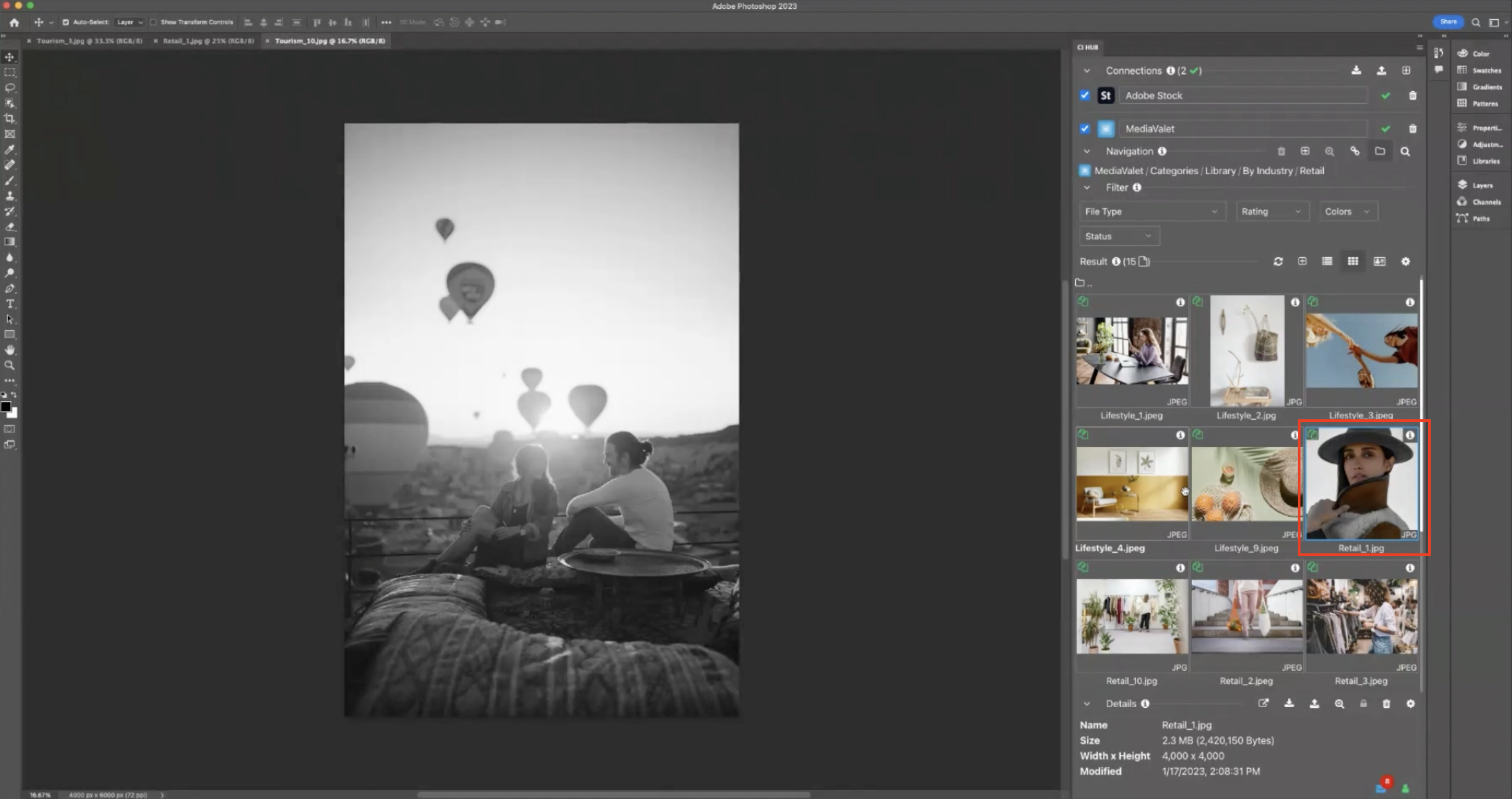Open the File Type filter dropdown

coord(1152,212)
